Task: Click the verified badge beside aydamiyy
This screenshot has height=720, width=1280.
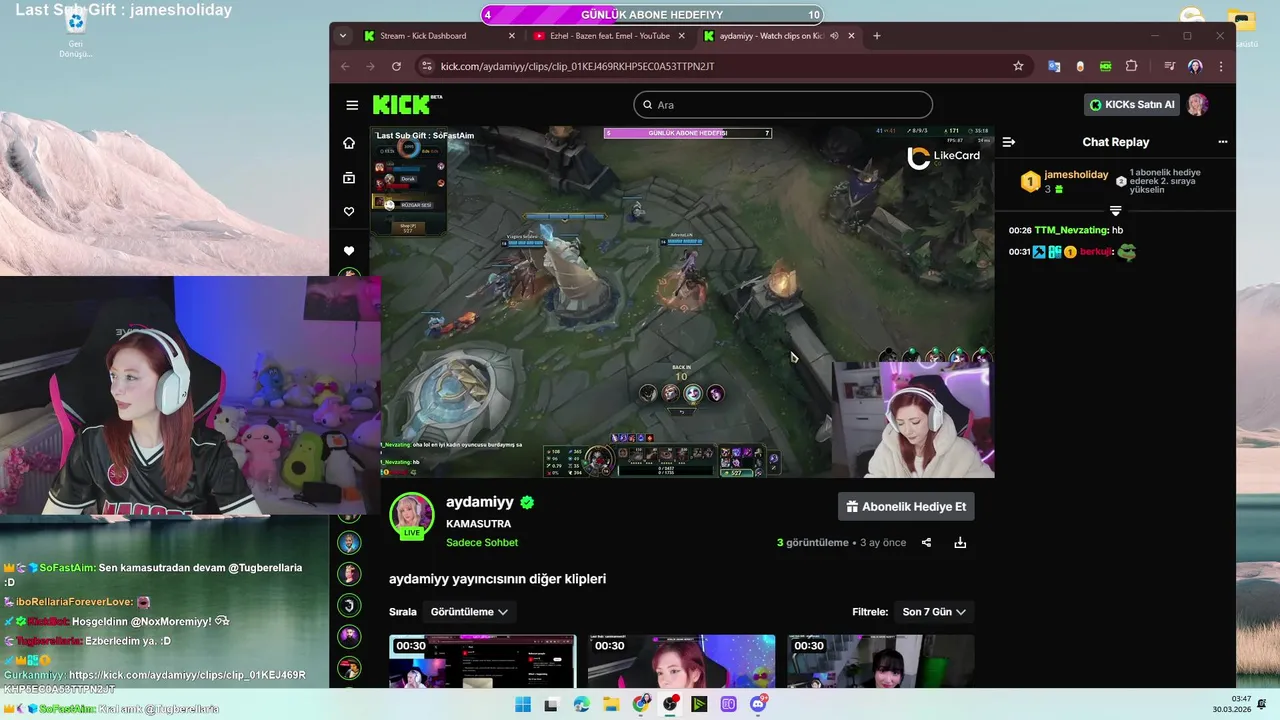Action: click(x=527, y=502)
